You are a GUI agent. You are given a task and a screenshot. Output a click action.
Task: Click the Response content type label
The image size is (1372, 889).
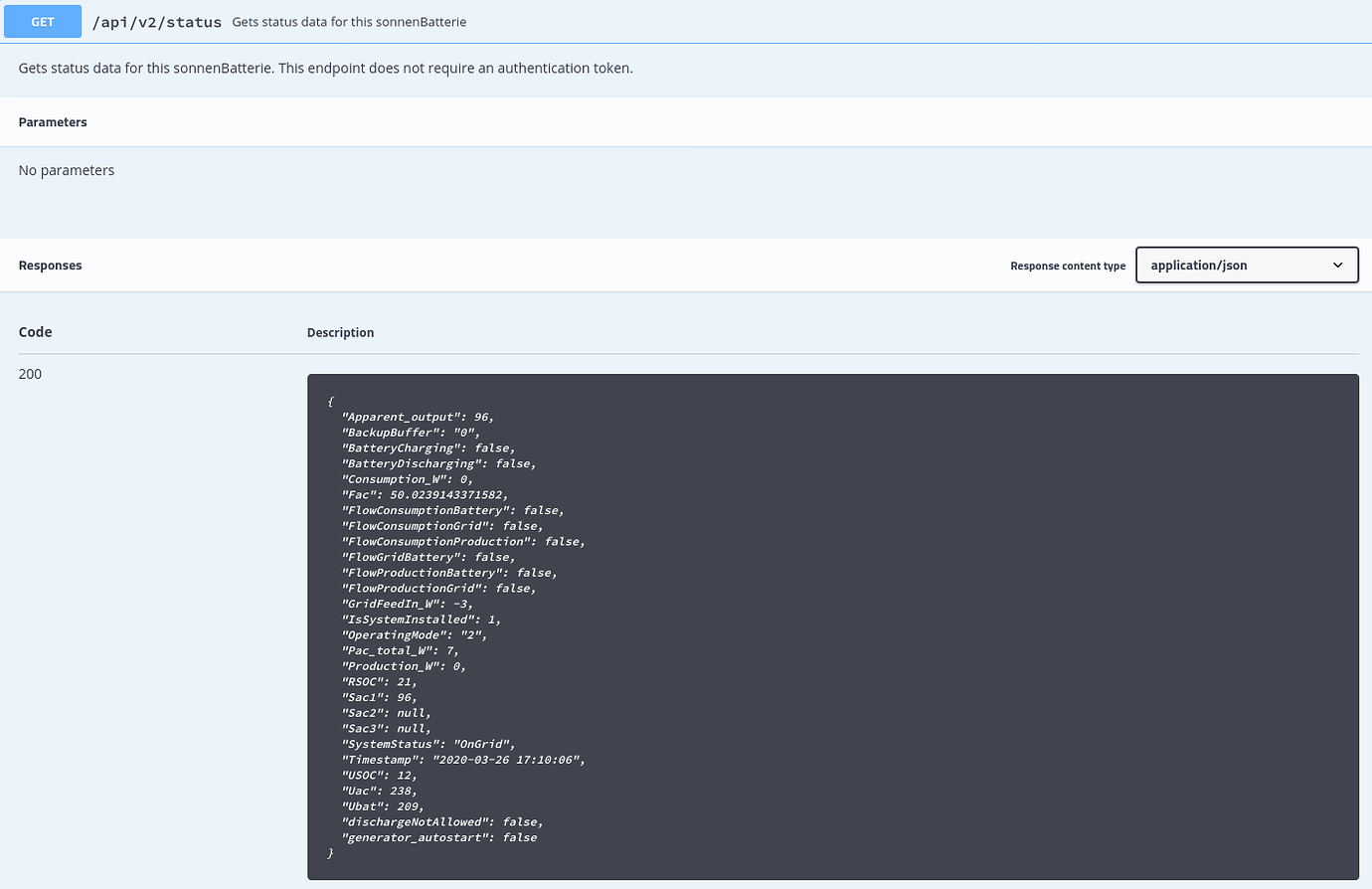pos(1067,265)
